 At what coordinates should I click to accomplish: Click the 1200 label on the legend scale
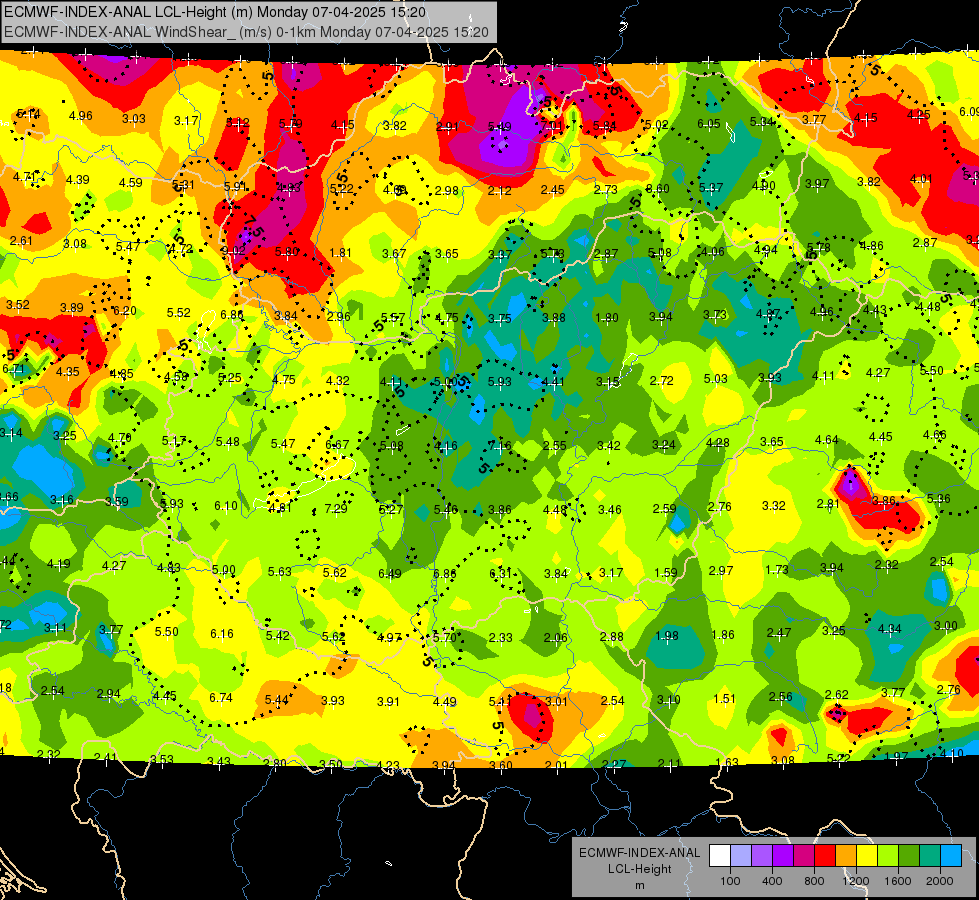tap(856, 881)
